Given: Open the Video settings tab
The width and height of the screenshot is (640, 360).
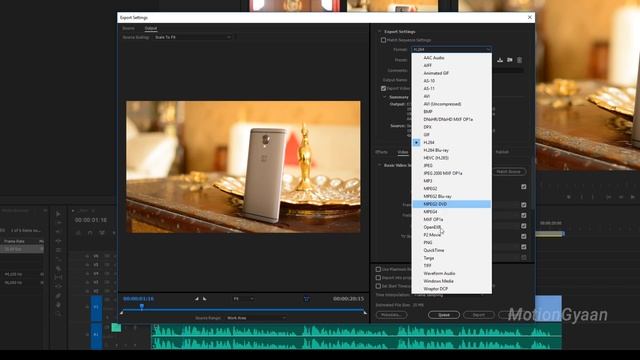Looking at the screenshot, I should [403, 152].
